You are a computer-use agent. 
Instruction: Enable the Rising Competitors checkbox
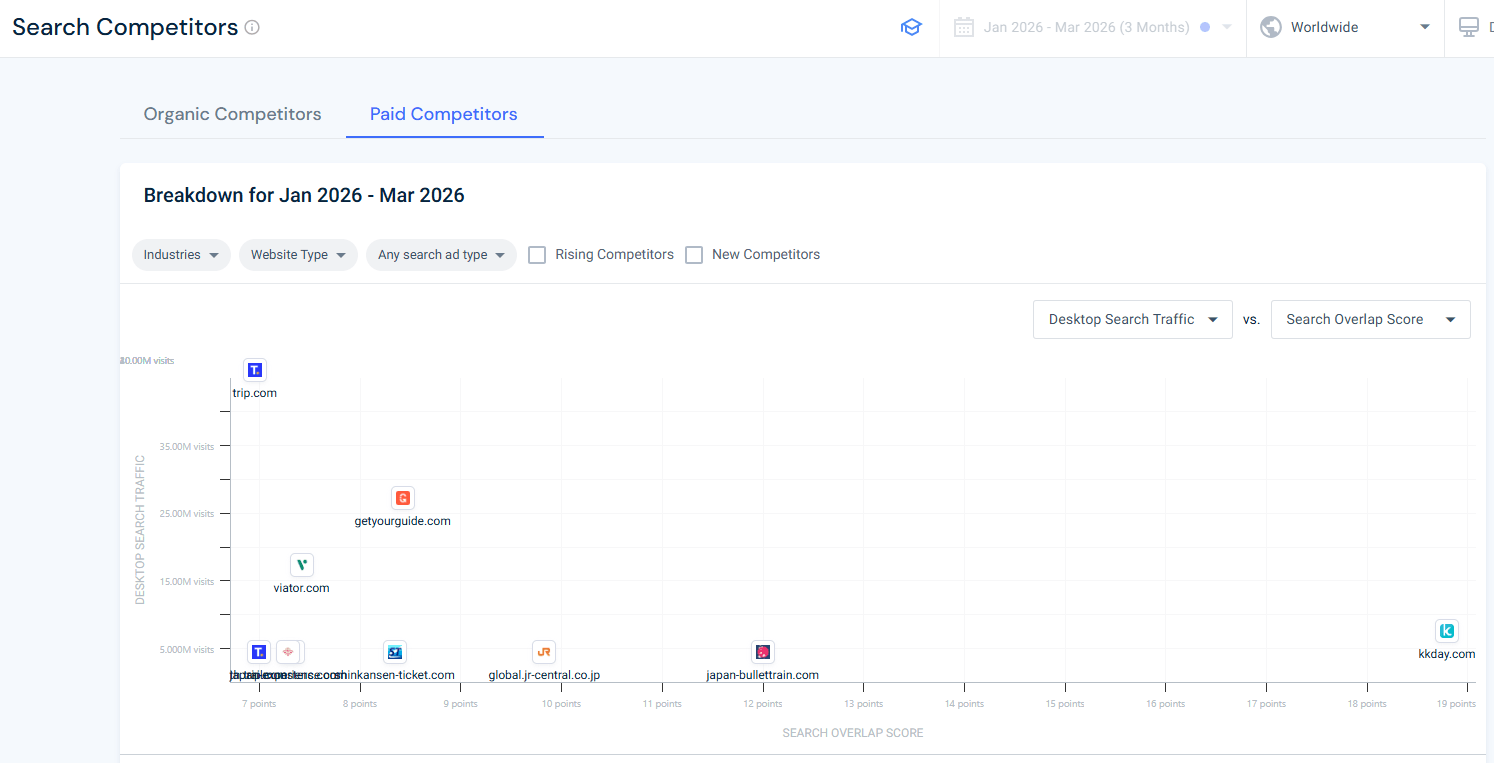537,255
